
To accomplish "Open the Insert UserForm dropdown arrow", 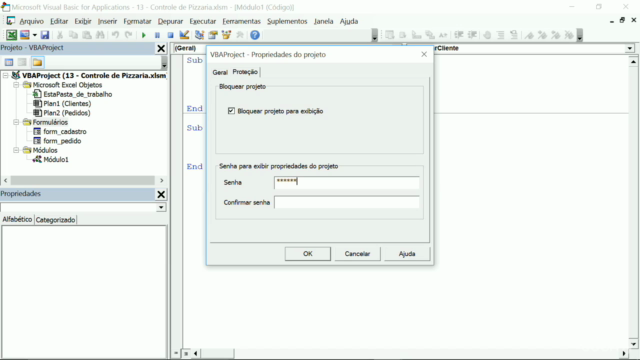I will tap(35, 35).
